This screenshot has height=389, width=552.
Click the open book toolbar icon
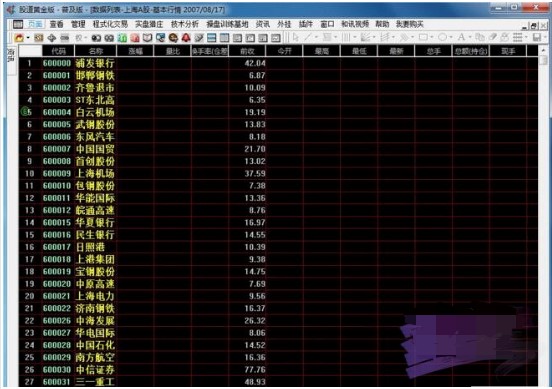pyautogui.click(x=148, y=38)
